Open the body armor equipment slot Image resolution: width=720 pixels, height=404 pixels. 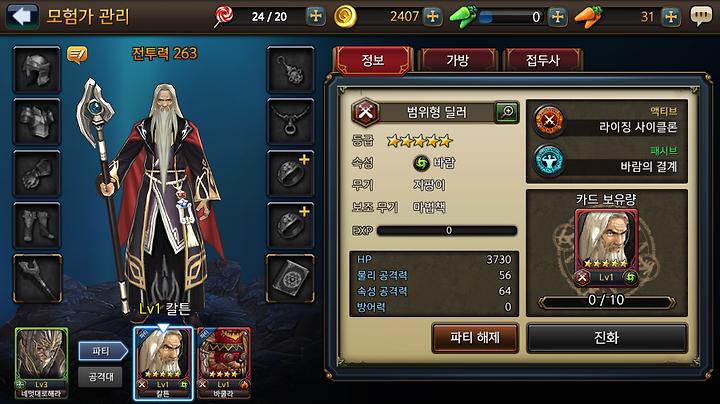pos(37,122)
